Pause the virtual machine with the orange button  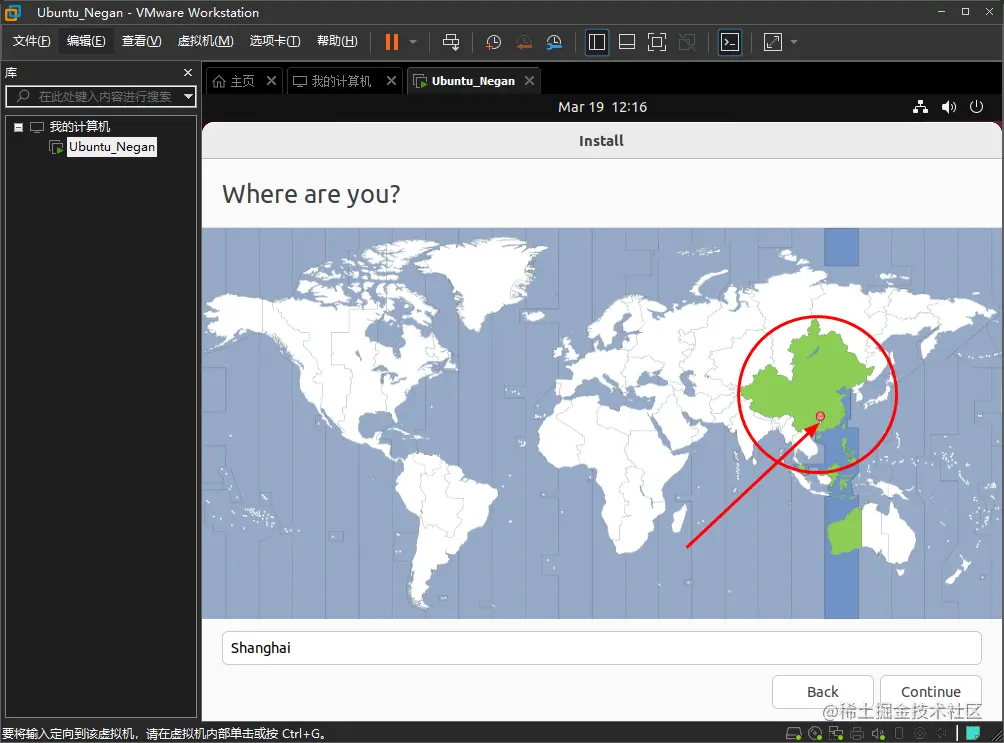pyautogui.click(x=391, y=42)
